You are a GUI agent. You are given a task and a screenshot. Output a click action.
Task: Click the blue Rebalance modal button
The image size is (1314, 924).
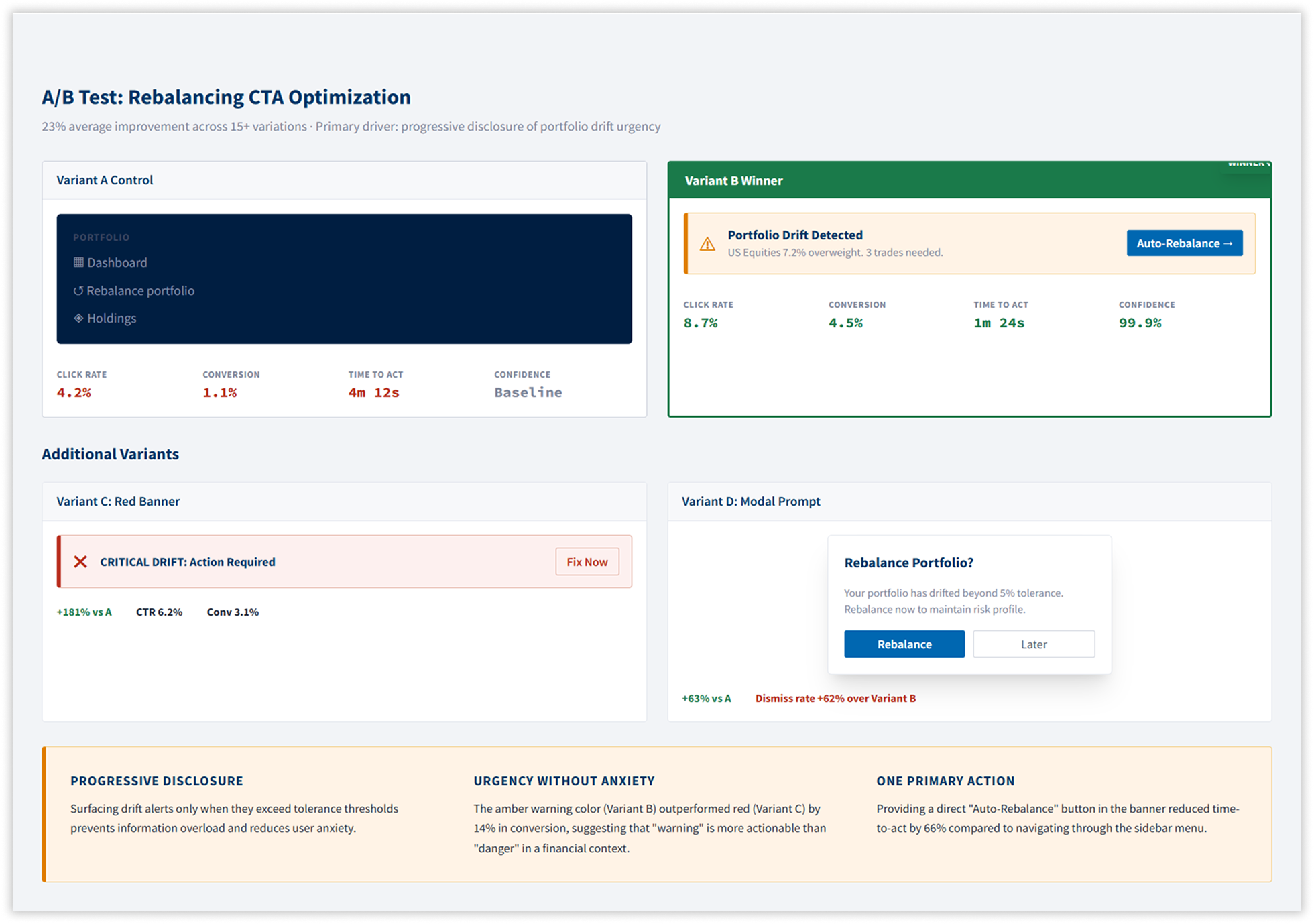tap(904, 644)
